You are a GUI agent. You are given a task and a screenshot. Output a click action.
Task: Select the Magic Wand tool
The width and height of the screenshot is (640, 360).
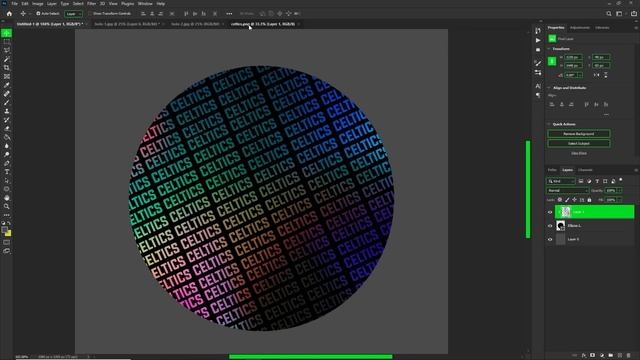tap(7, 59)
